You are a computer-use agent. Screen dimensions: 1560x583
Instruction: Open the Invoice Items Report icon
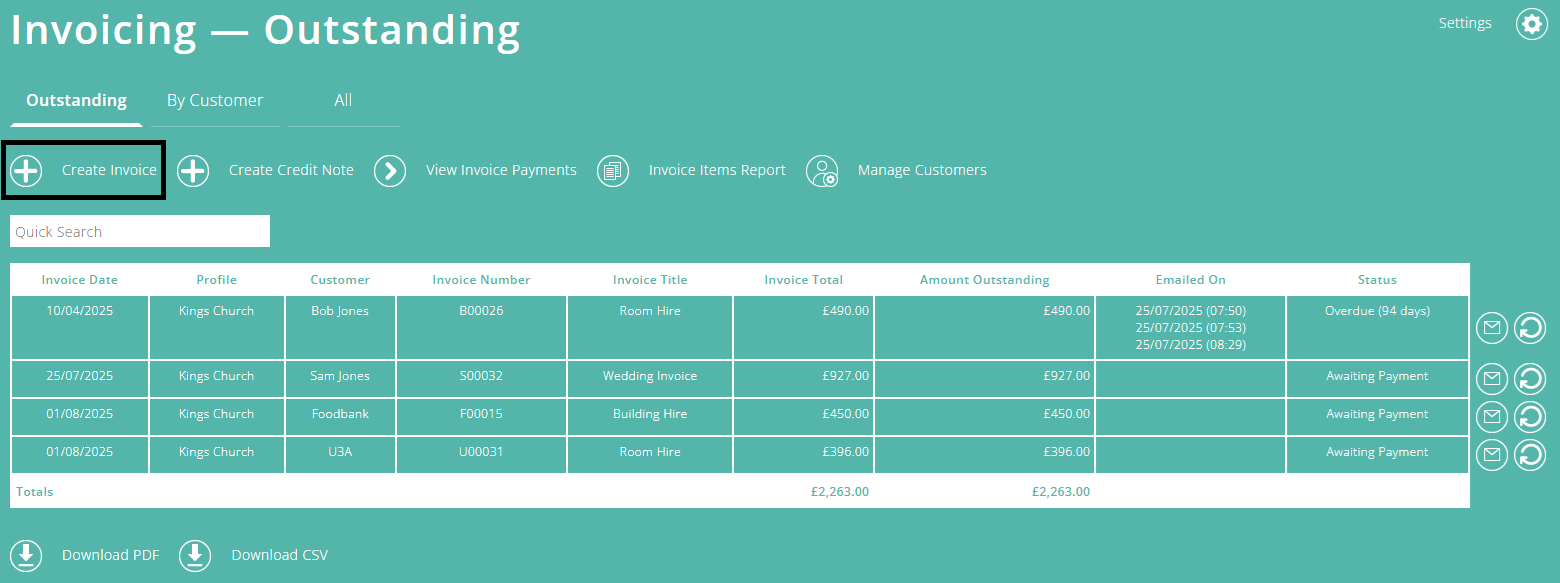point(613,171)
